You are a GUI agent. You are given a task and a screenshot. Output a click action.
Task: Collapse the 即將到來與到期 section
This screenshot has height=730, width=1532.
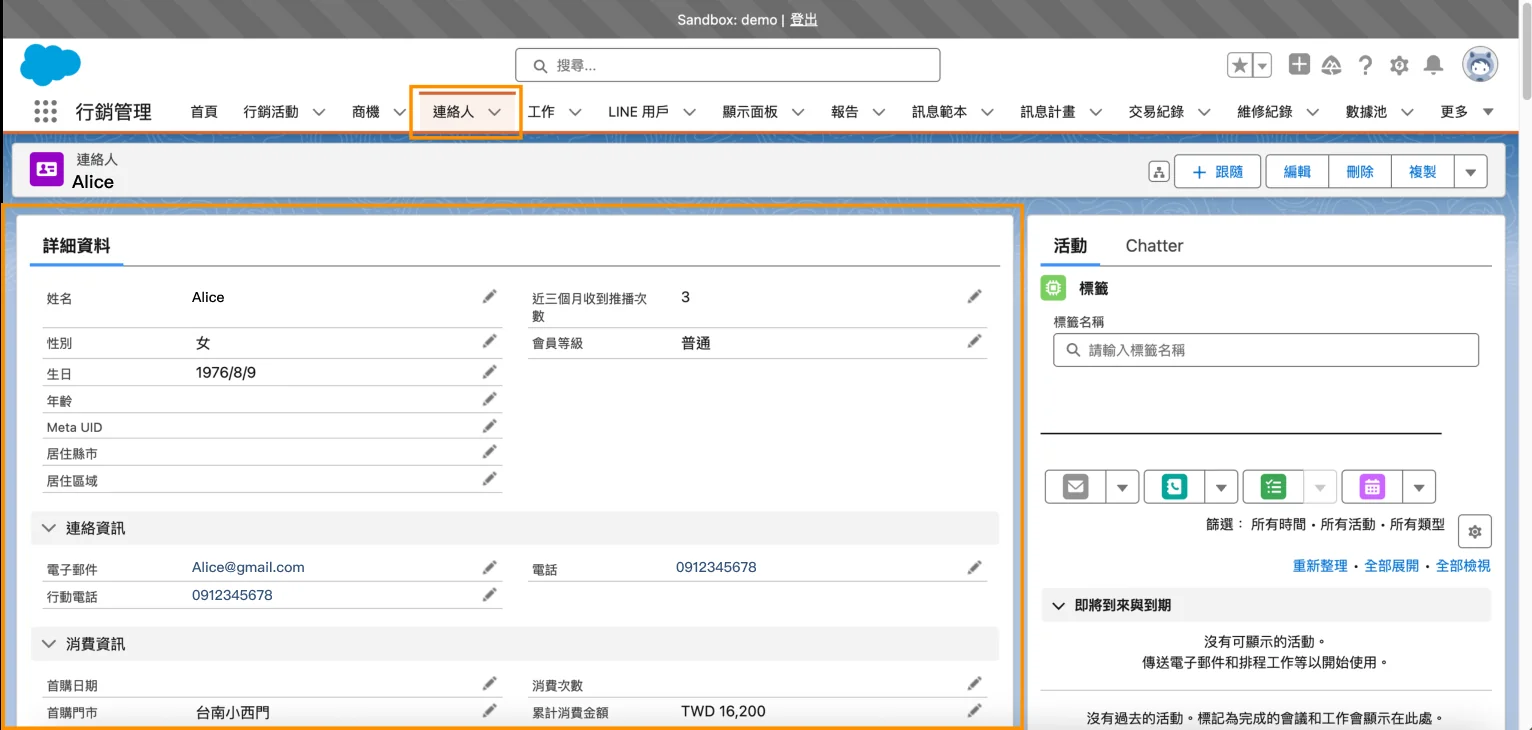[x=1058, y=605]
